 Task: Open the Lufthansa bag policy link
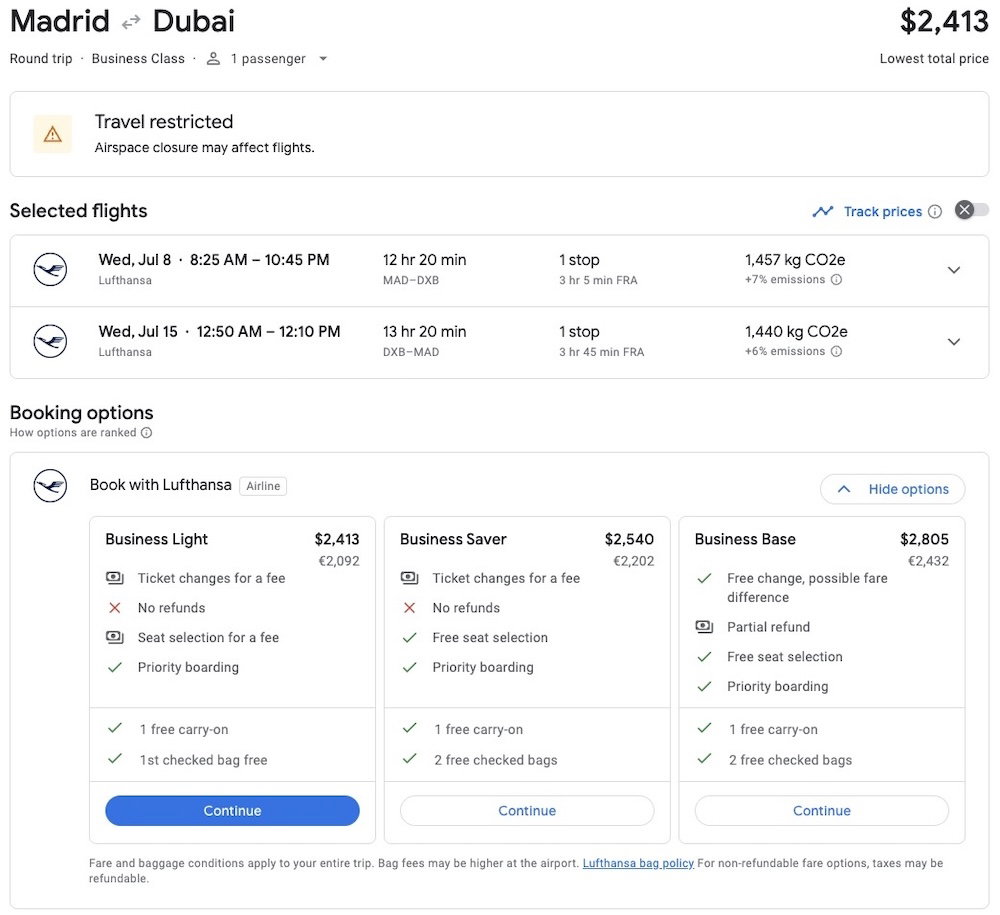638,863
